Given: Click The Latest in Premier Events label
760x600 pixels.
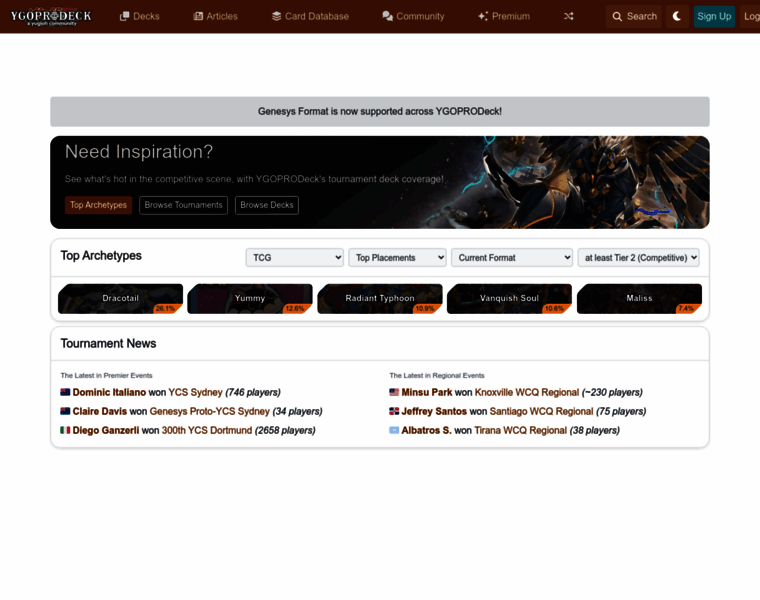Looking at the screenshot, I should [x=106, y=376].
